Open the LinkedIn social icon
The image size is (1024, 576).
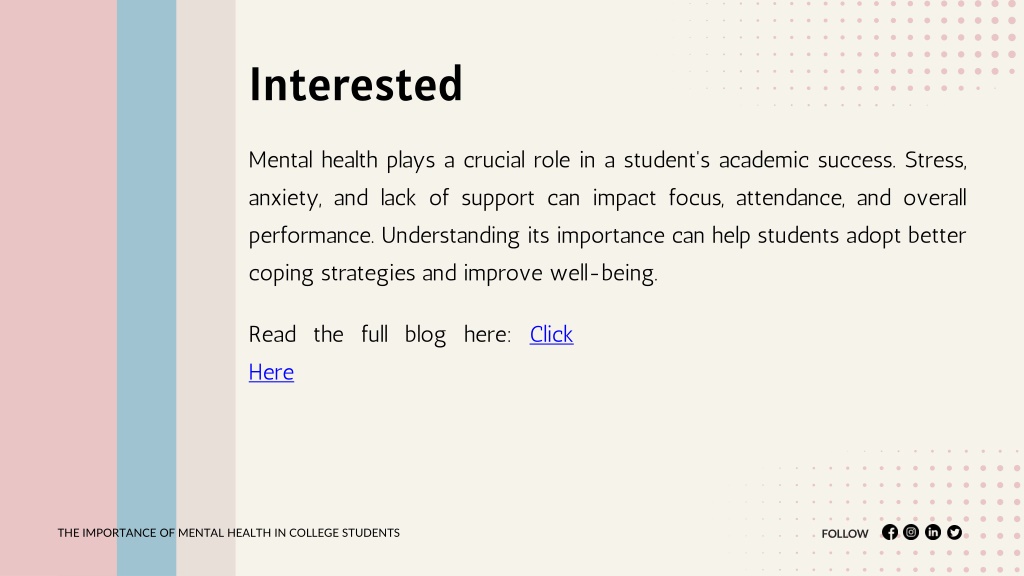[933, 532]
